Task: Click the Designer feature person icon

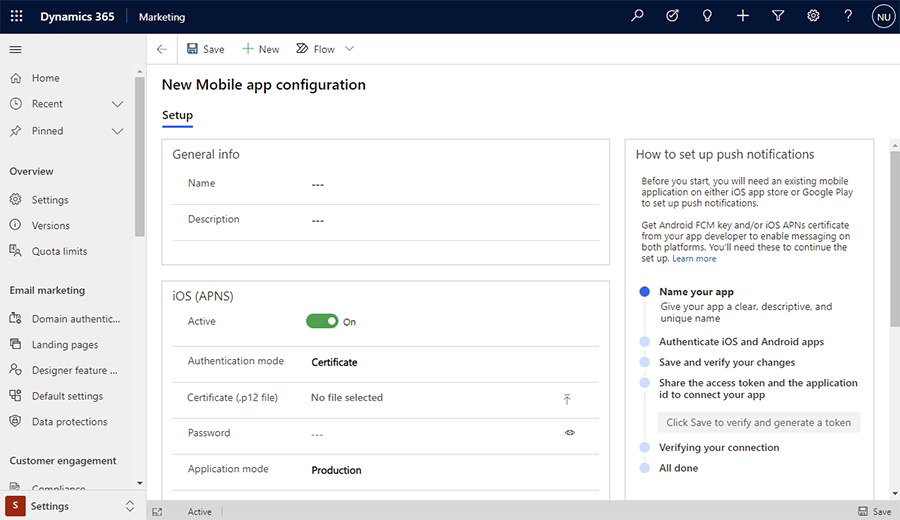Action: tap(15, 370)
